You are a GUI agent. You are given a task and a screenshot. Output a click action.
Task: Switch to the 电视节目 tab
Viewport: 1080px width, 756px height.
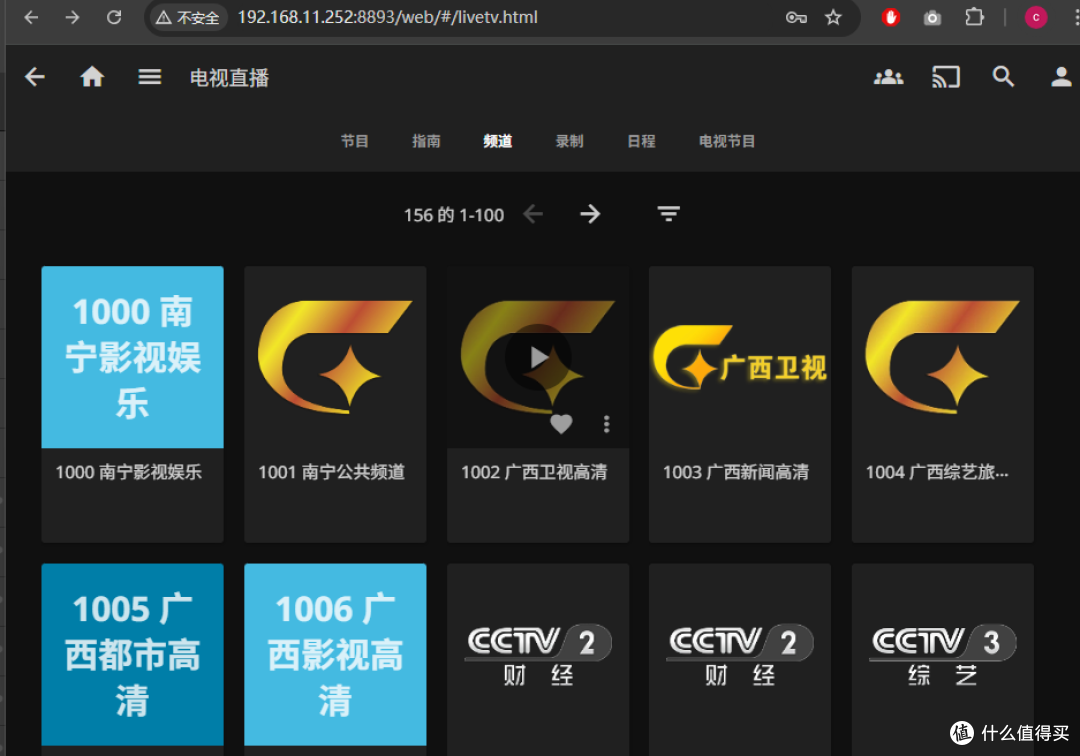[x=727, y=141]
